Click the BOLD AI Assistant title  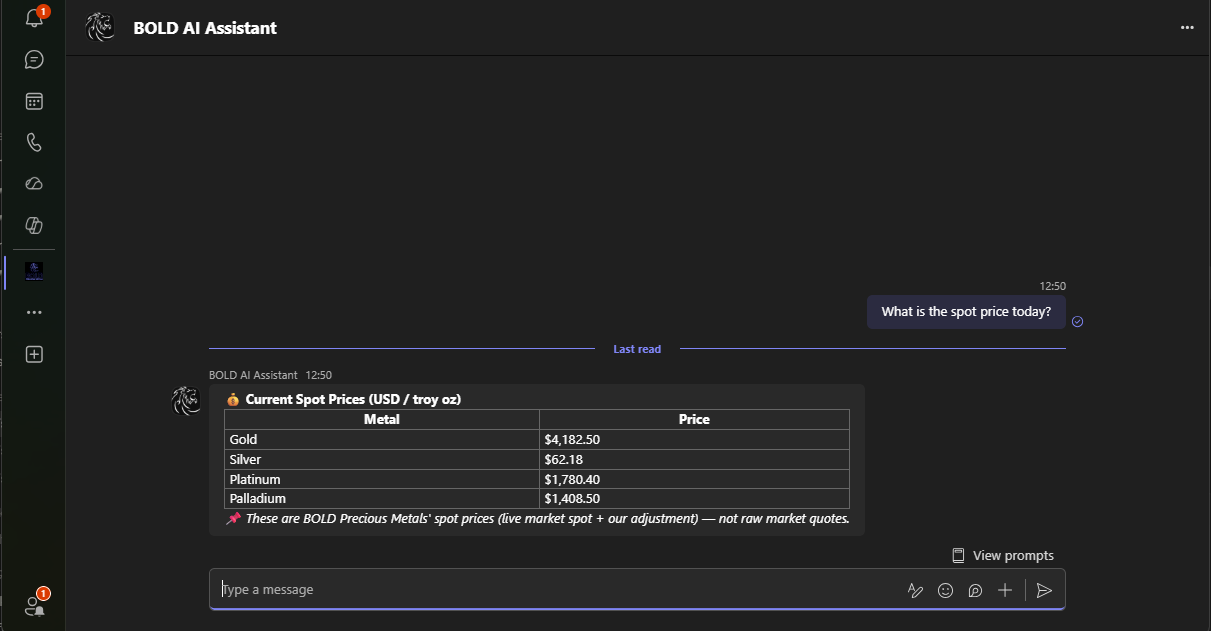tap(205, 28)
